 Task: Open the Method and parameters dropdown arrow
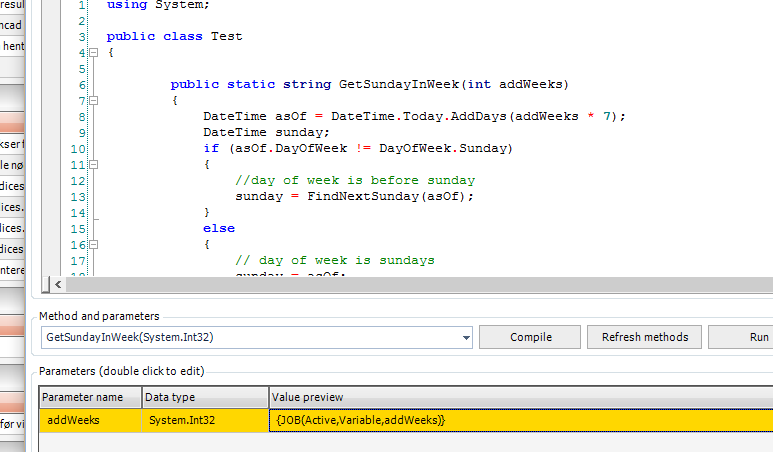click(466, 338)
